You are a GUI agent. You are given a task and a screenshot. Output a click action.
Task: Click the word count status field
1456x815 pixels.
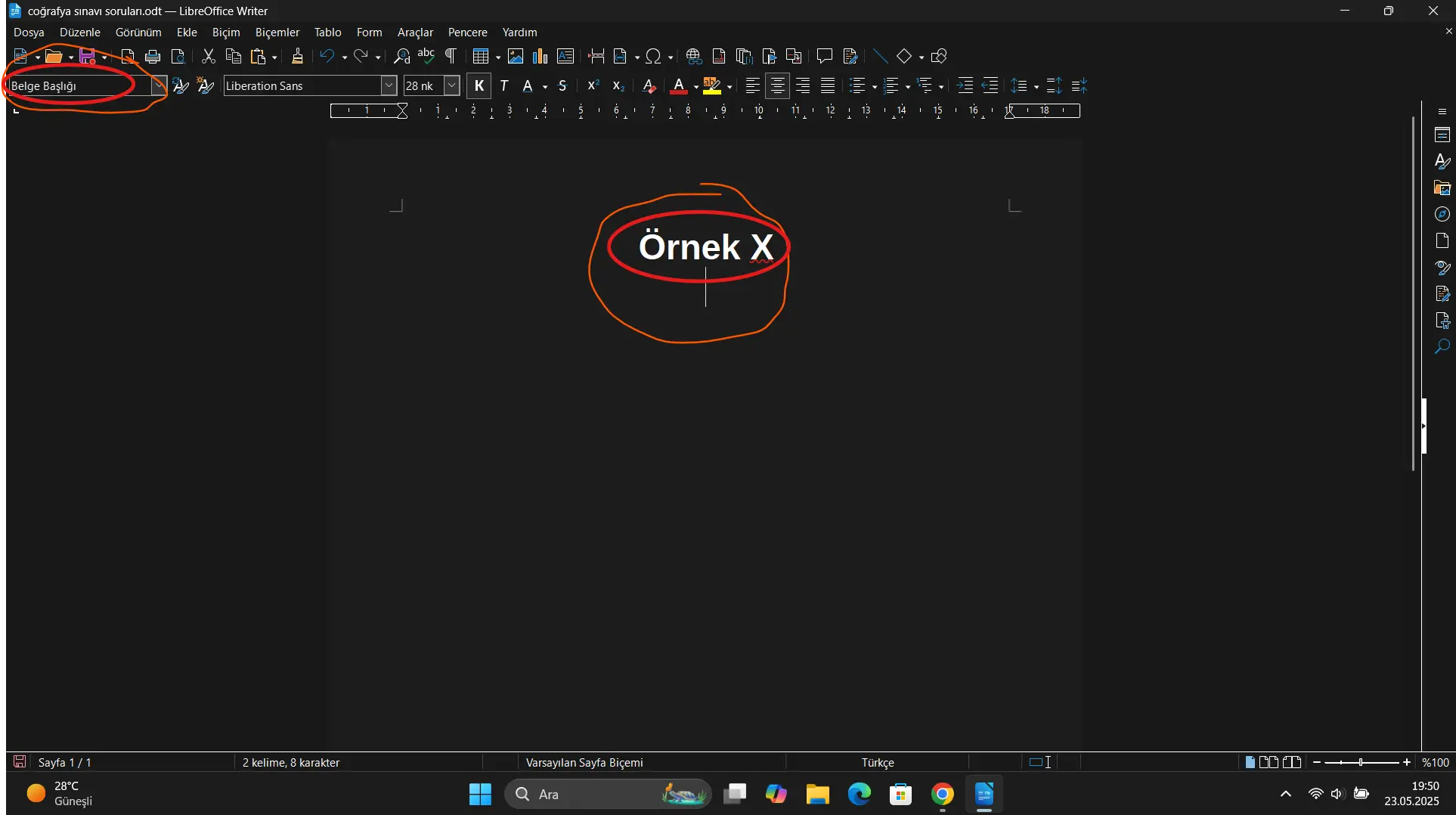(x=291, y=762)
